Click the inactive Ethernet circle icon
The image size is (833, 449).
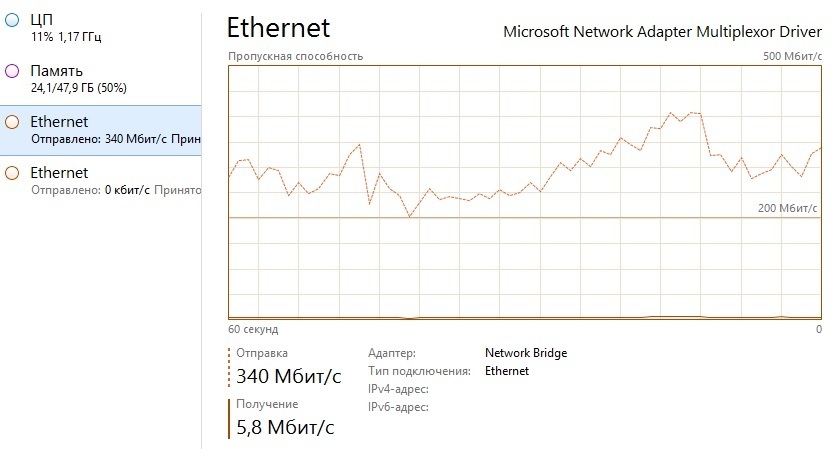point(12,173)
